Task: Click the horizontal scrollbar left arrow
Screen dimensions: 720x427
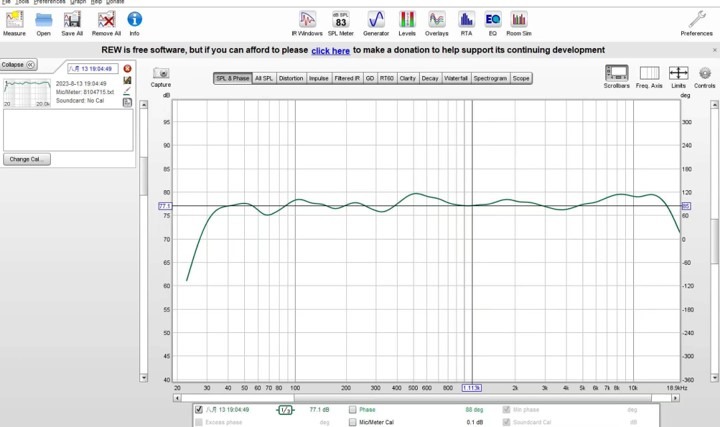Action: (177, 398)
